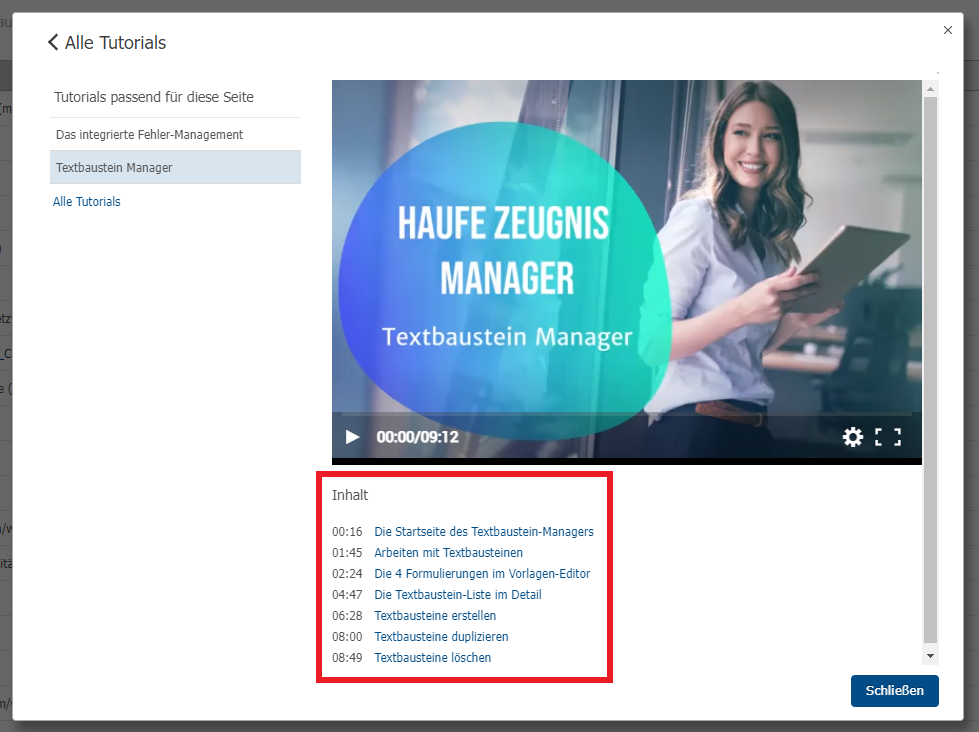Open video settings gear icon

[852, 437]
